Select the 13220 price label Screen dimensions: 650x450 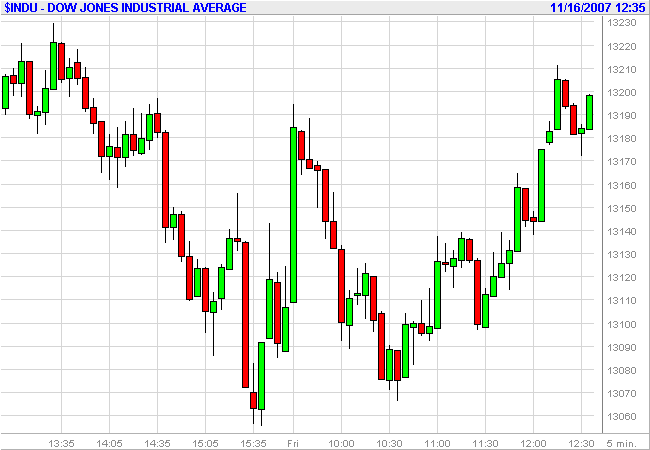pyautogui.click(x=621, y=46)
